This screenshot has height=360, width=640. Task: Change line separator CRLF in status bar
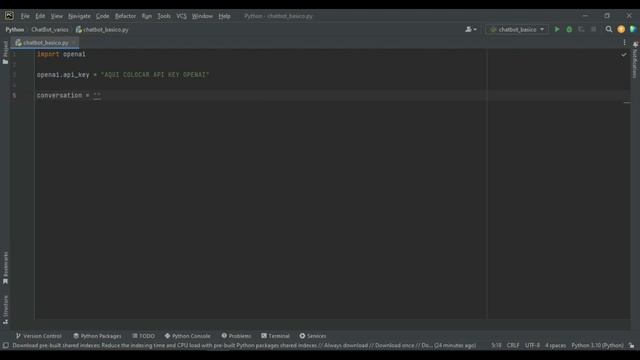pos(513,346)
